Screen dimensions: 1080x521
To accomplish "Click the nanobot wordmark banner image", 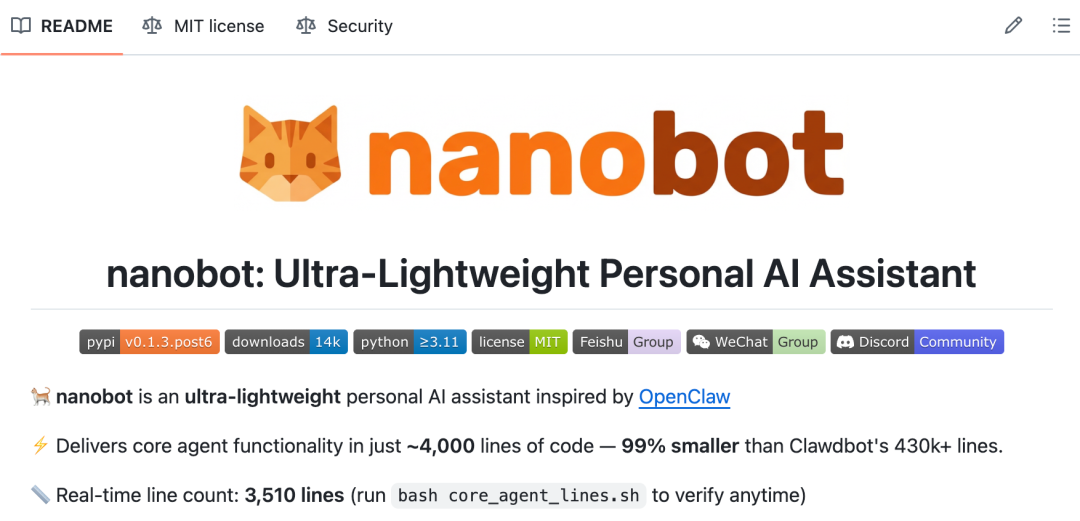I will (605, 153).
